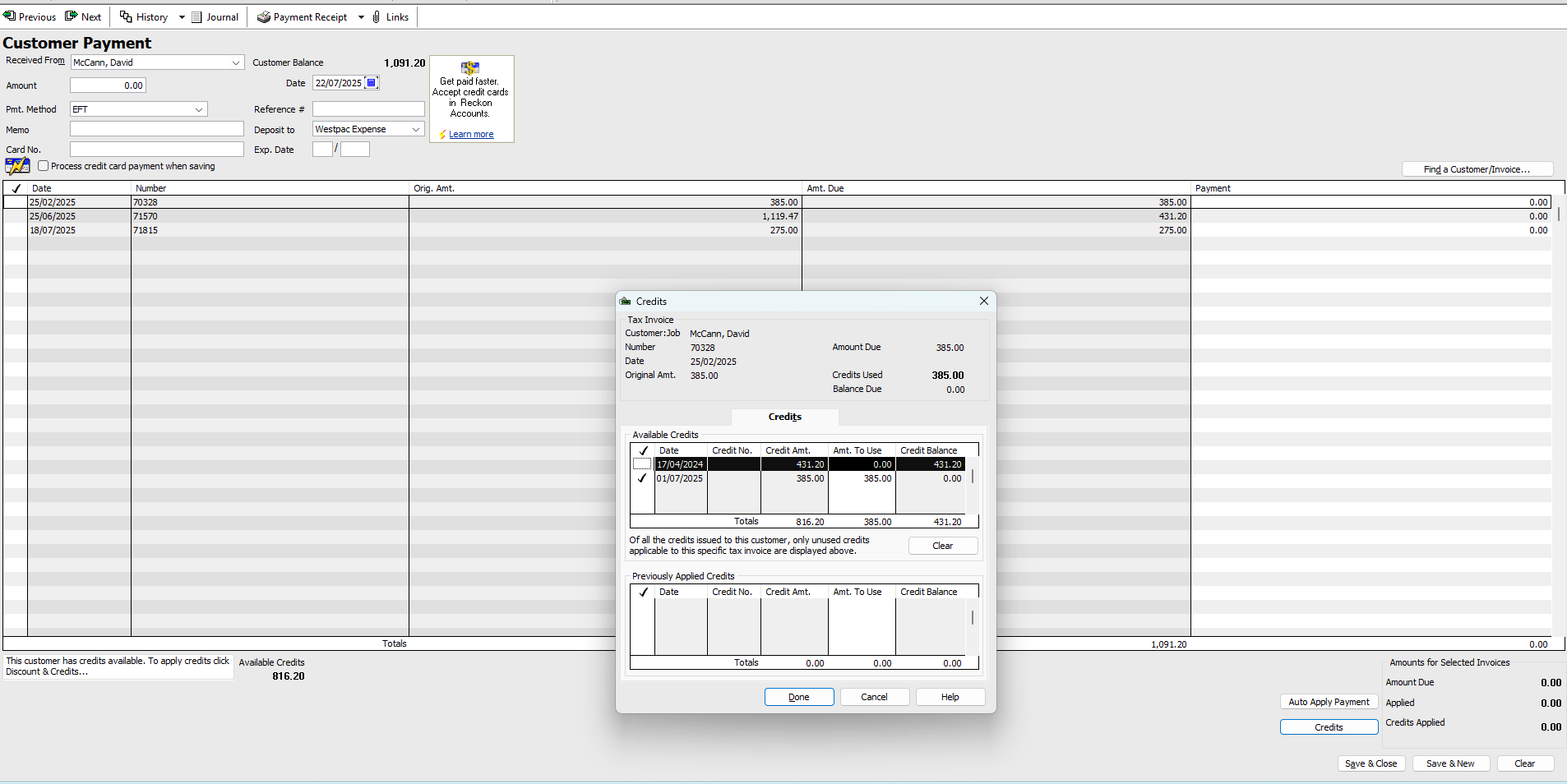
Task: Click the Exp. Date month field
Action: point(322,149)
